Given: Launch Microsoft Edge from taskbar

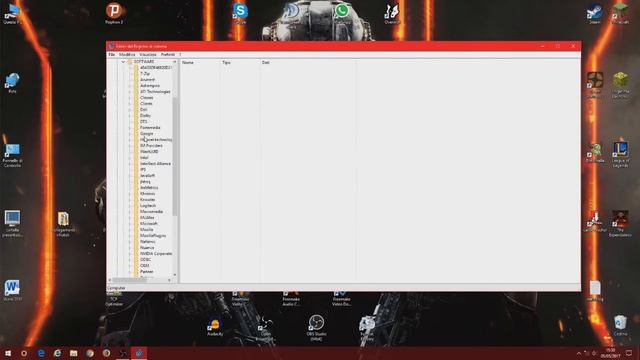Looking at the screenshot, I should click(x=41, y=353).
